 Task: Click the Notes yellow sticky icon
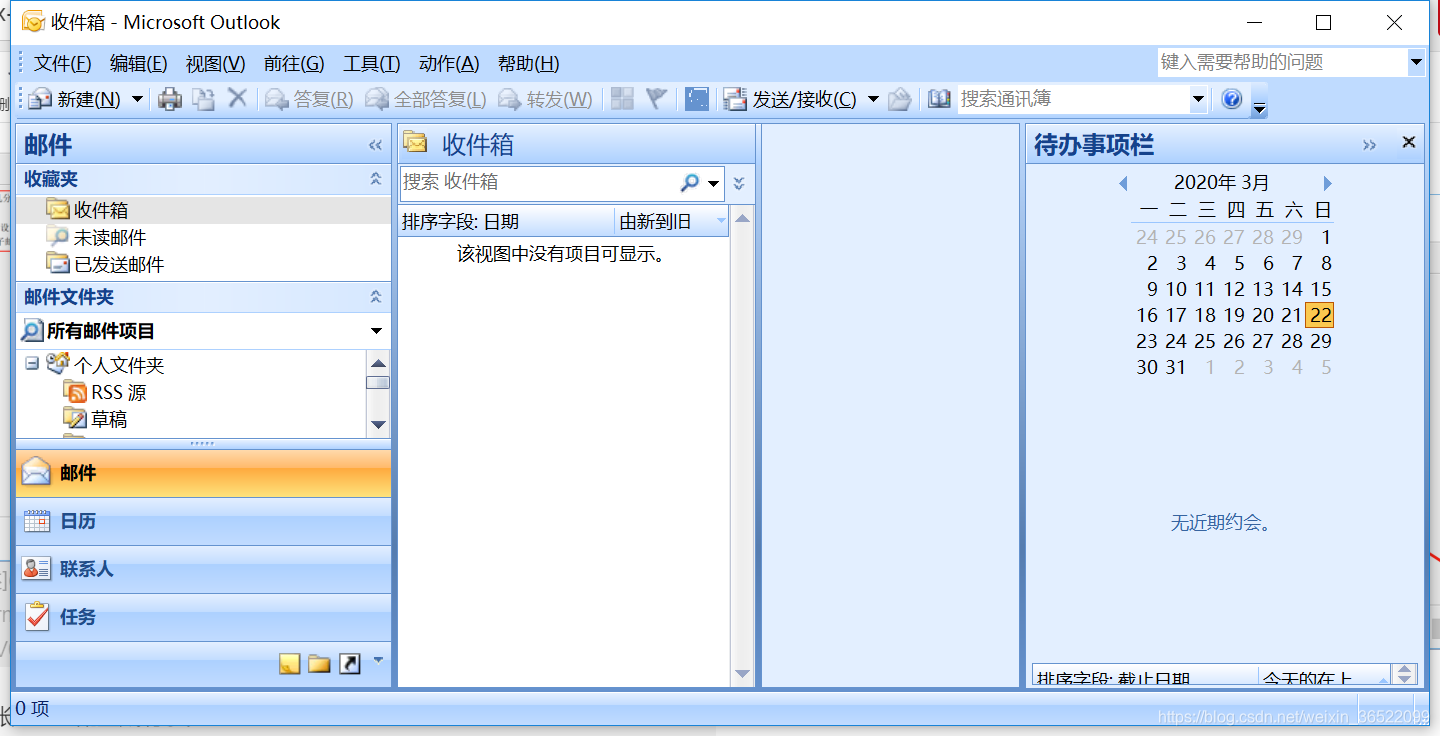click(289, 663)
